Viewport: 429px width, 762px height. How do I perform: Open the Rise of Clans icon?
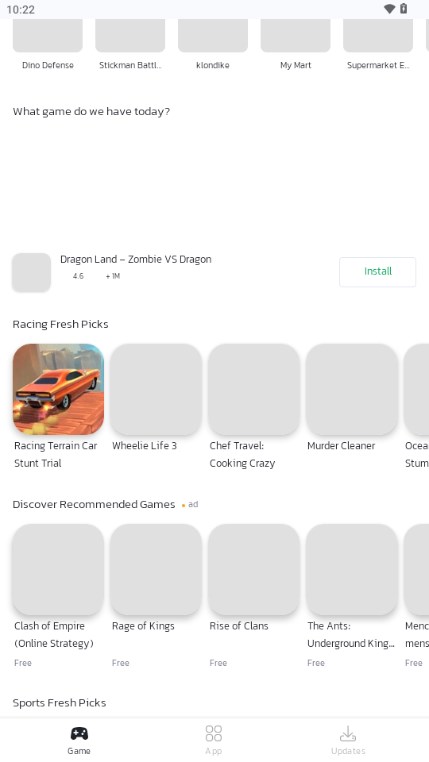(254, 569)
